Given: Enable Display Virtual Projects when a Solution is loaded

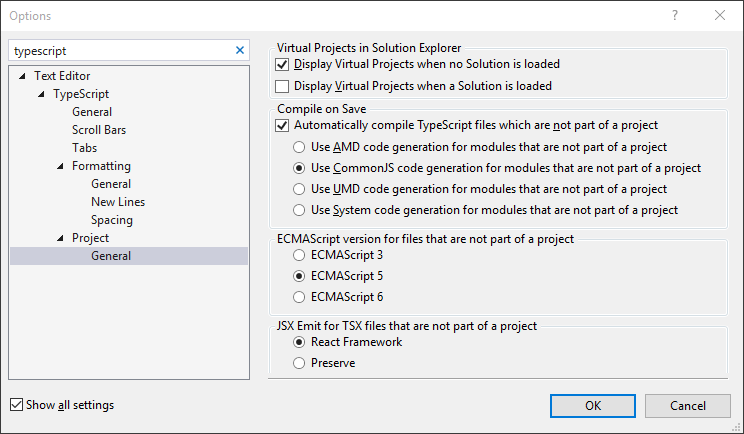Looking at the screenshot, I should 282,86.
